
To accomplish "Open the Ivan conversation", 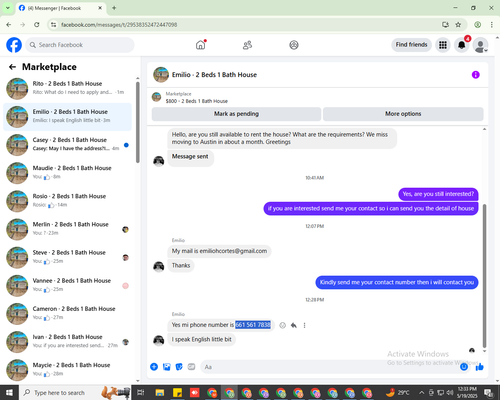I will (x=68, y=342).
